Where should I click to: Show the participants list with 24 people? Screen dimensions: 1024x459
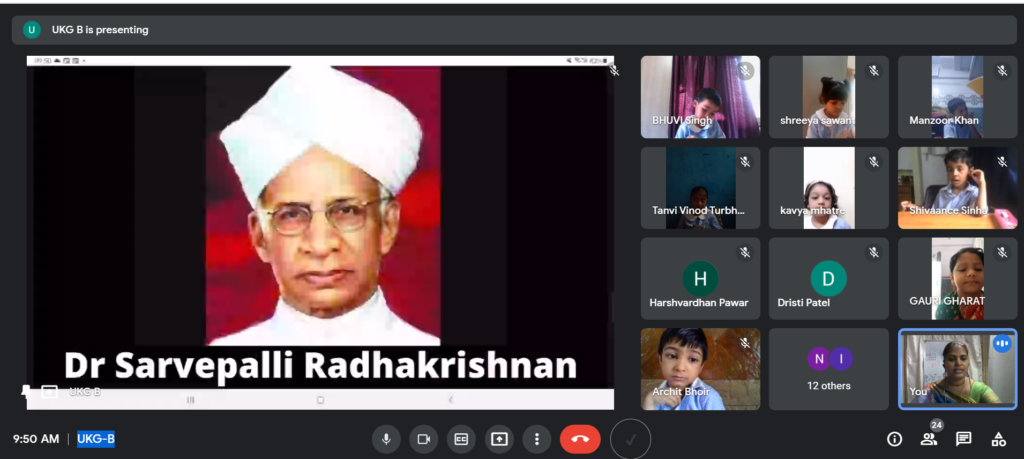tap(930, 439)
